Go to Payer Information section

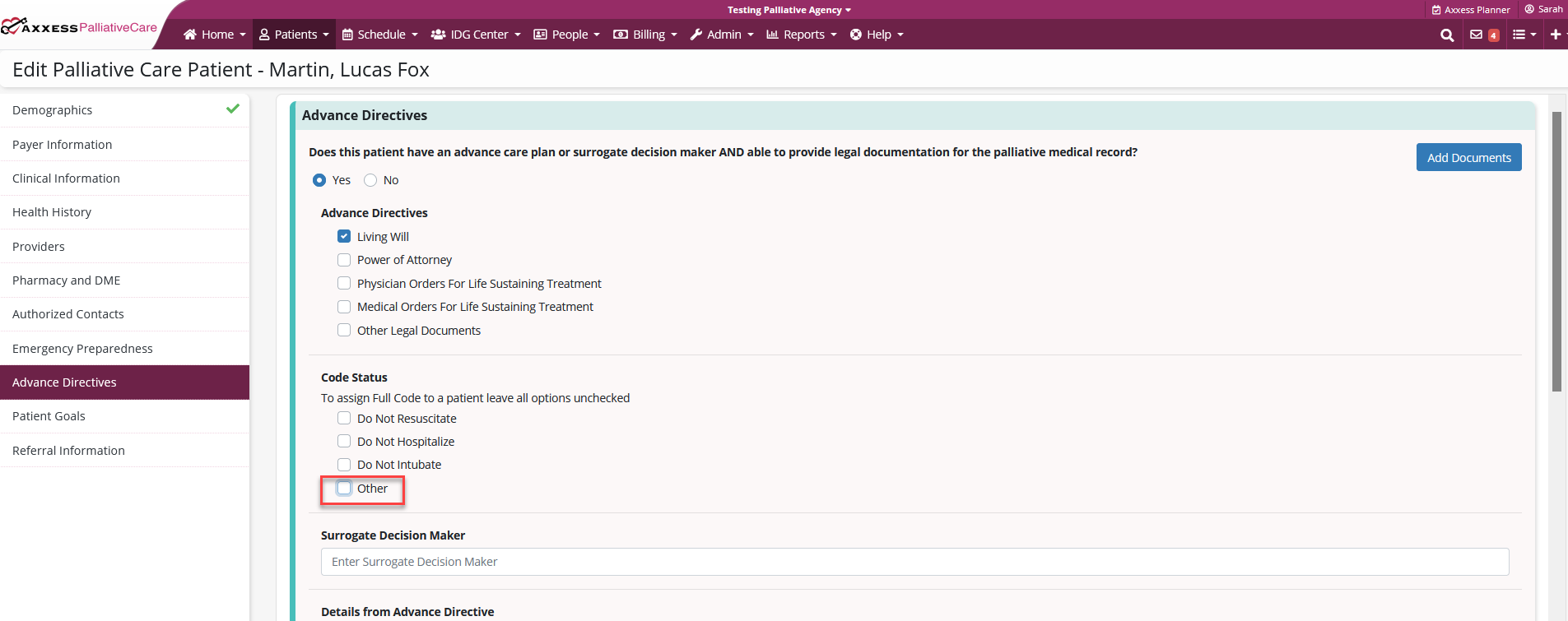pyautogui.click(x=63, y=145)
